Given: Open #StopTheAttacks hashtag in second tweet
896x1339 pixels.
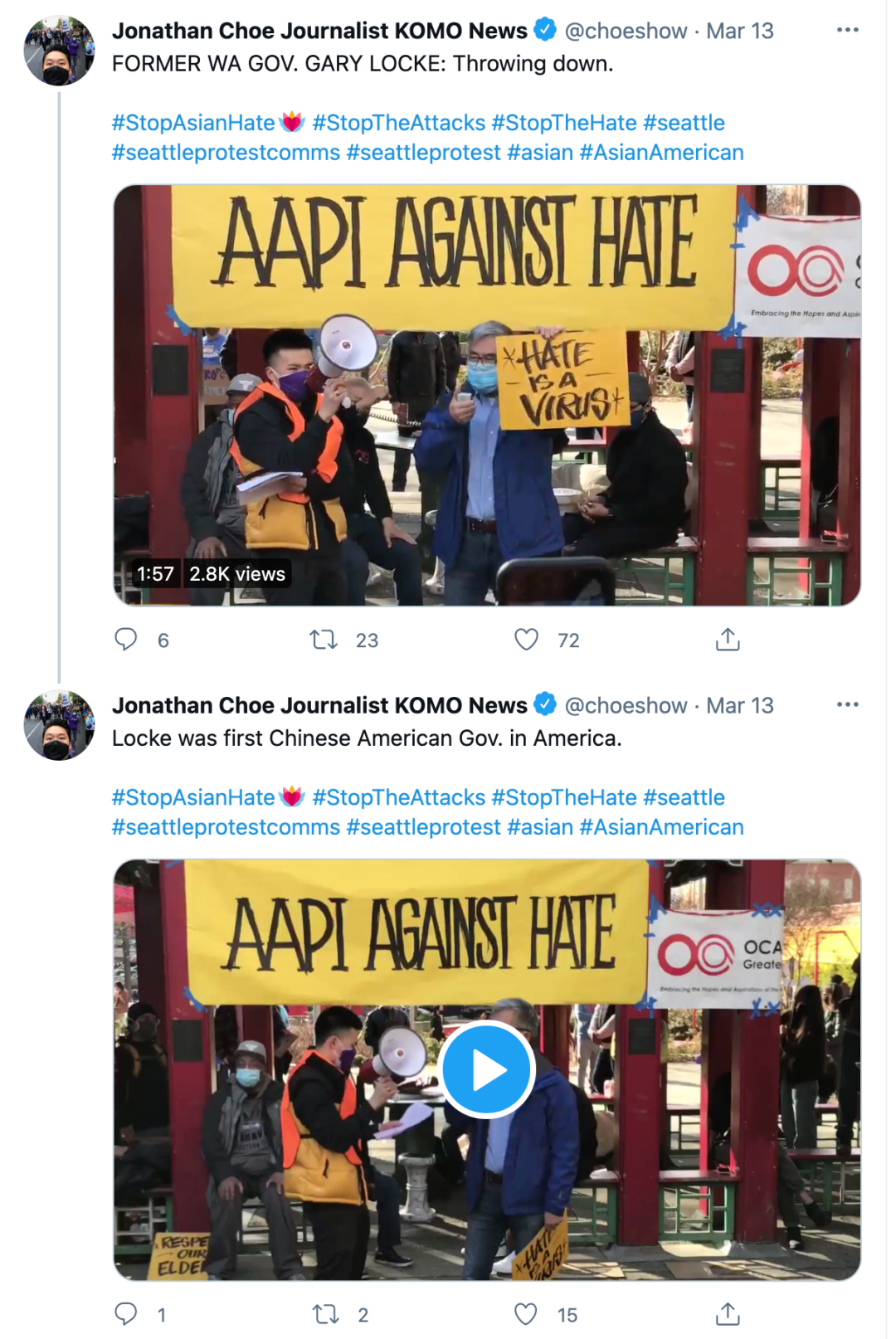Looking at the screenshot, I should click(x=398, y=797).
